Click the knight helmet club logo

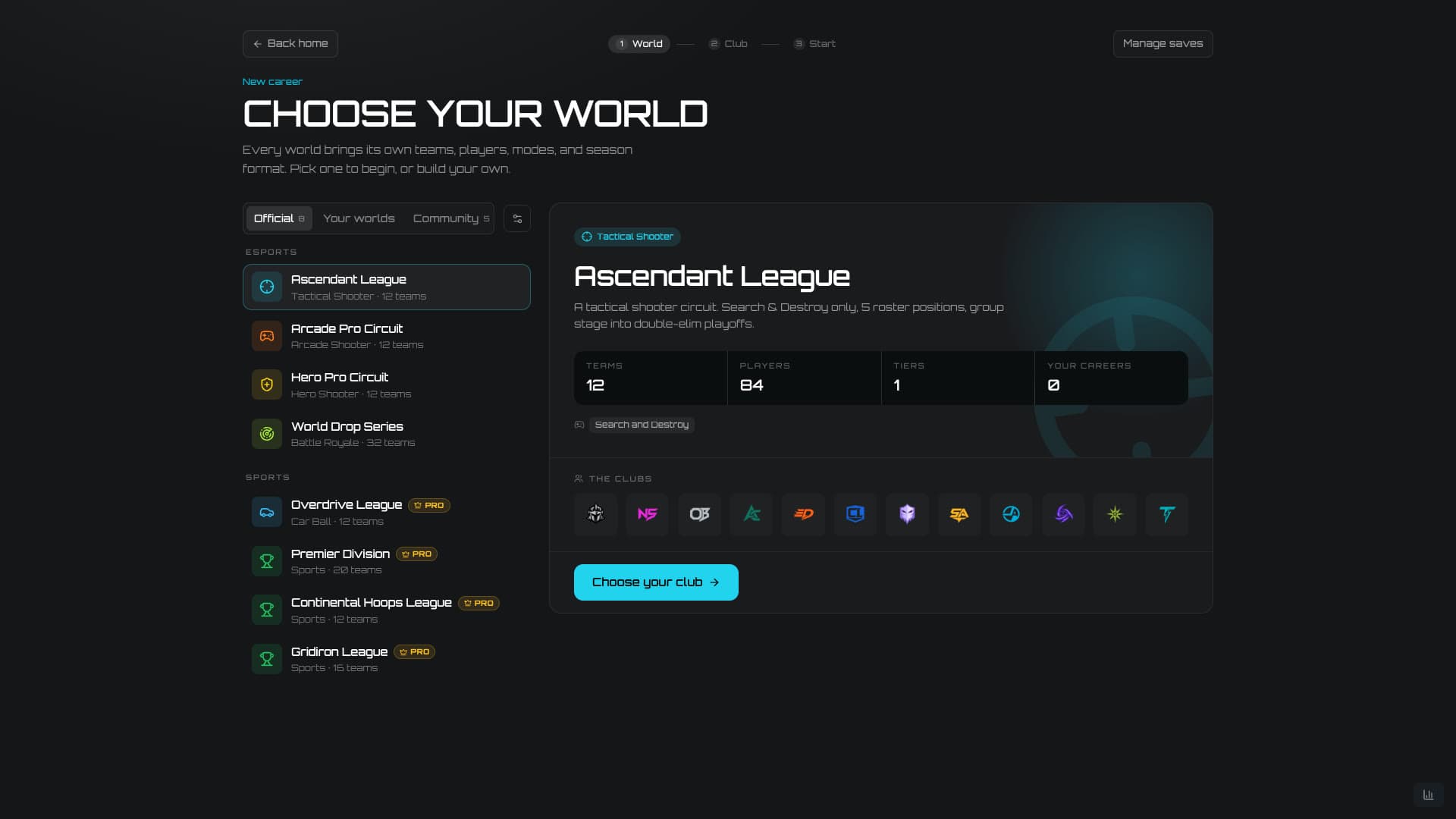pyautogui.click(x=595, y=514)
